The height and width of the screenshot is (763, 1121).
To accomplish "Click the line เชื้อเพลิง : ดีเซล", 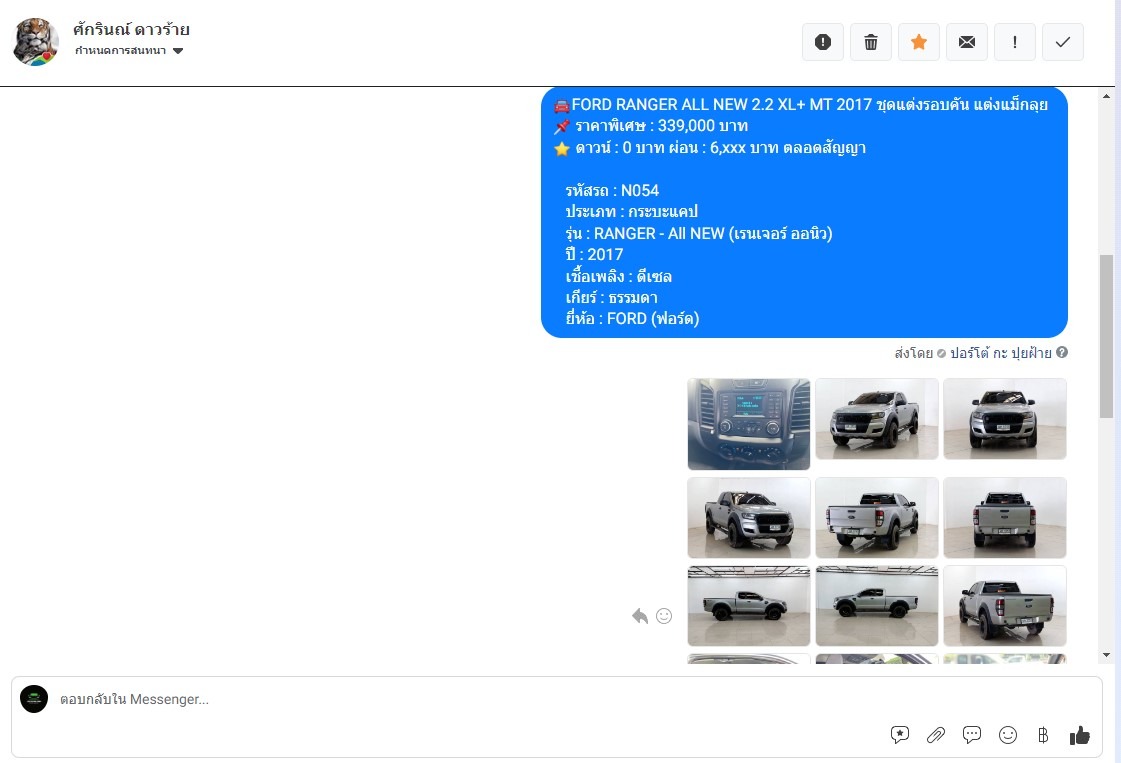I will [618, 276].
